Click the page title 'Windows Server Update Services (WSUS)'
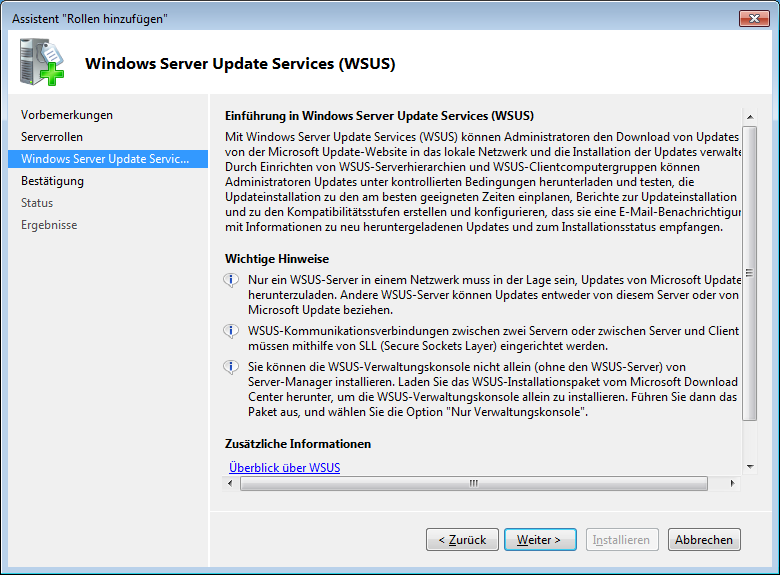Viewport: 780px width, 575px height. click(240, 64)
